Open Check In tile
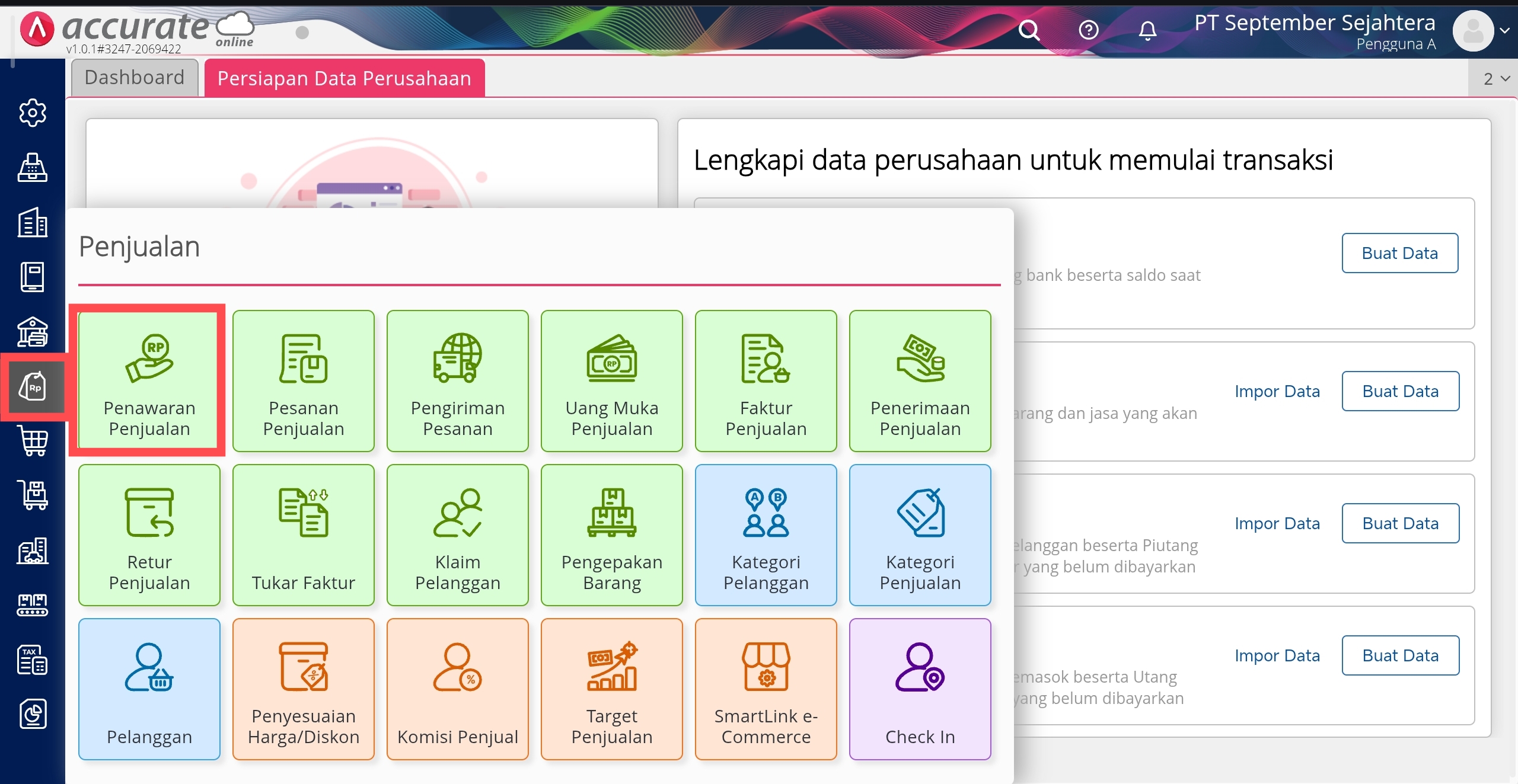This screenshot has height=784, width=1518. (920, 689)
